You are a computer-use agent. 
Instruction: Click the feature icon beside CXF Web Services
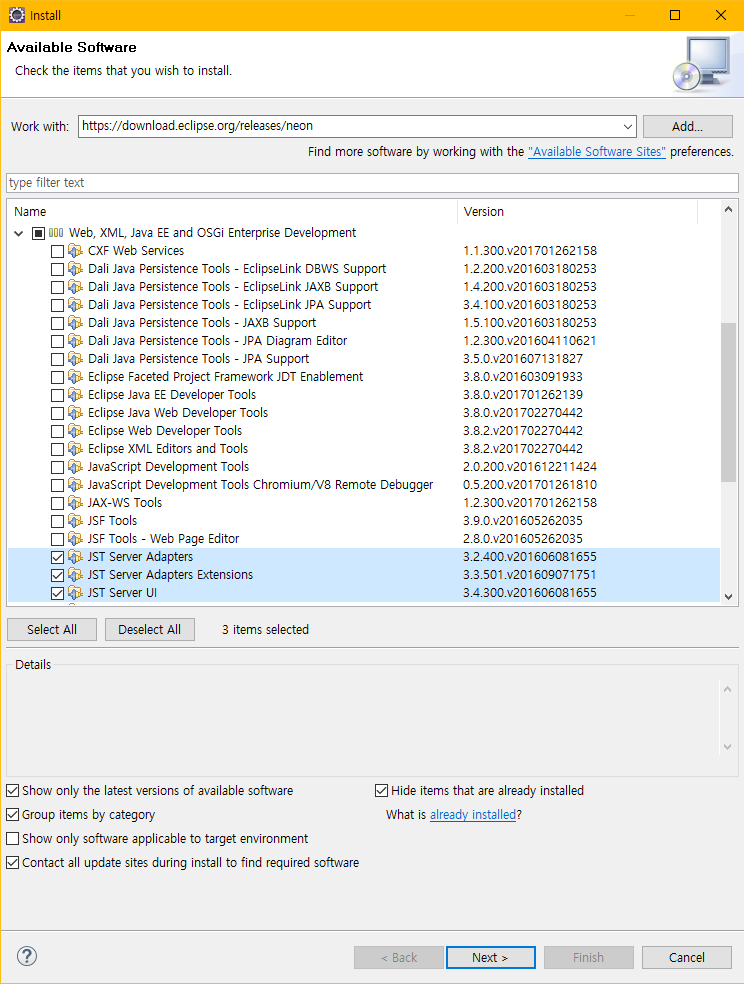(x=75, y=251)
